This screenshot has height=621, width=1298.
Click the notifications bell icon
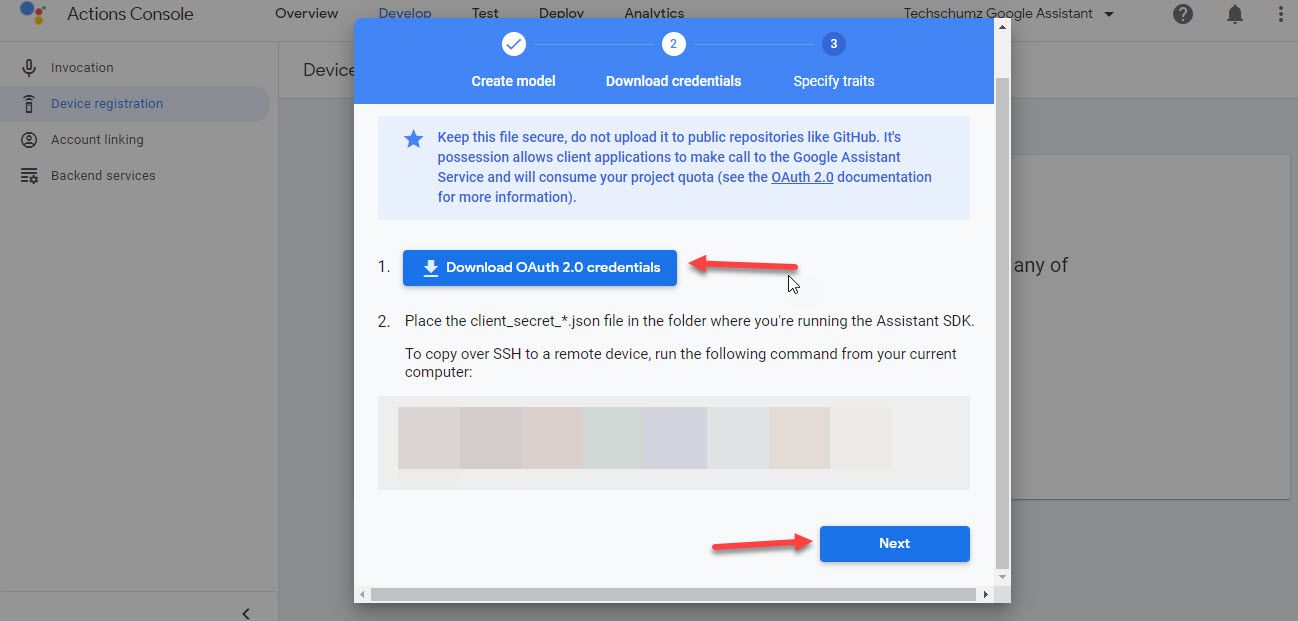click(x=1234, y=14)
